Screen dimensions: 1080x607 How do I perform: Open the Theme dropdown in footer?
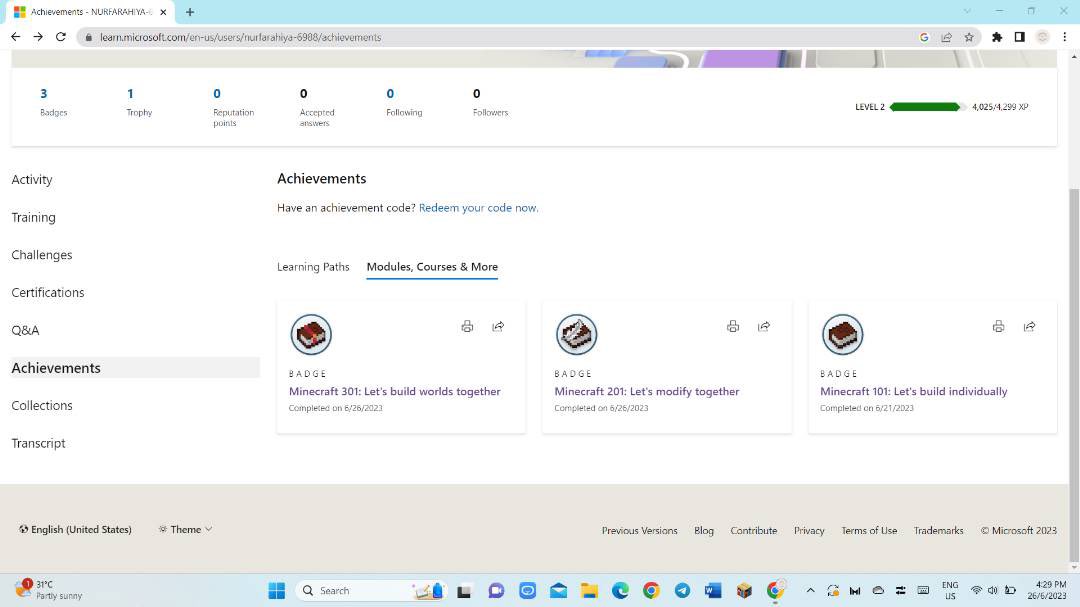tap(185, 529)
